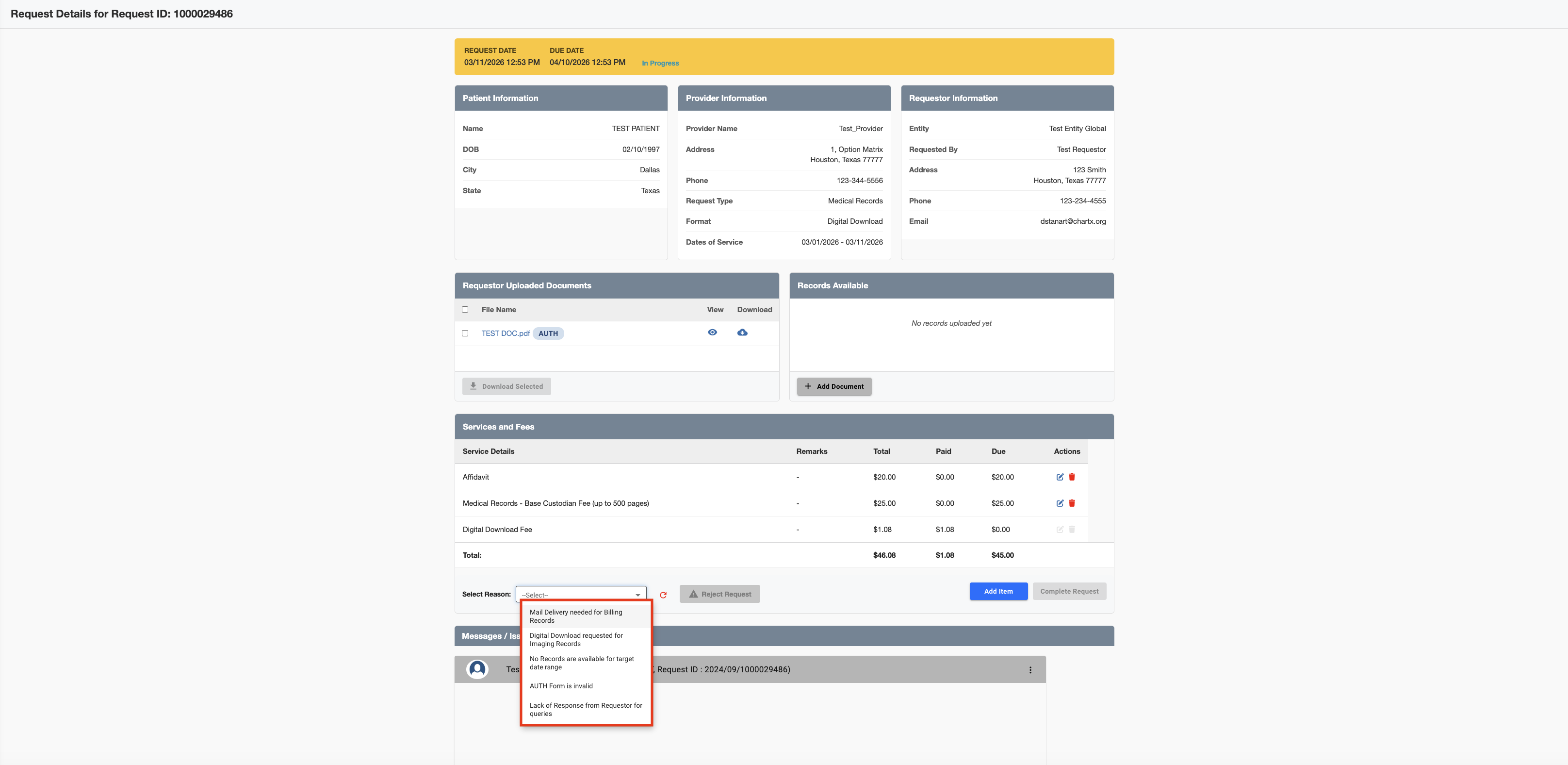Click the red reset icon beside reason dropdown
Image resolution: width=1568 pixels, height=765 pixels.
coord(663,595)
